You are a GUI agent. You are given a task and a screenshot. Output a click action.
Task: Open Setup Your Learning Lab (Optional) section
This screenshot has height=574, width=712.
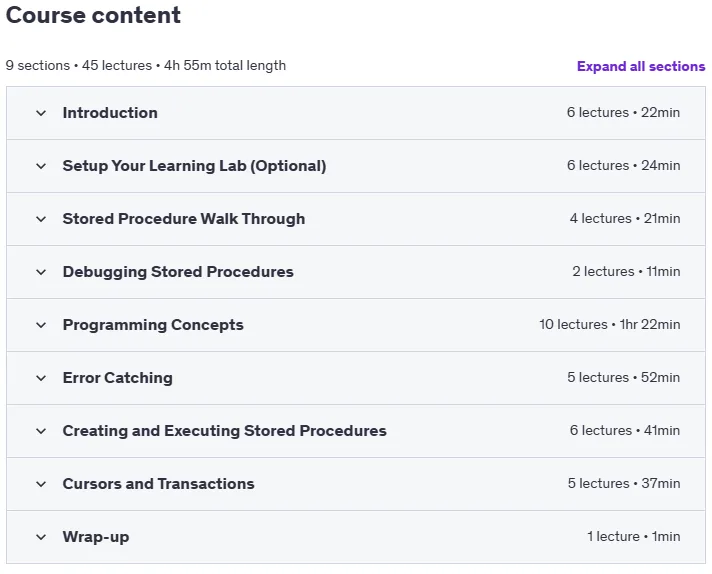(x=194, y=166)
